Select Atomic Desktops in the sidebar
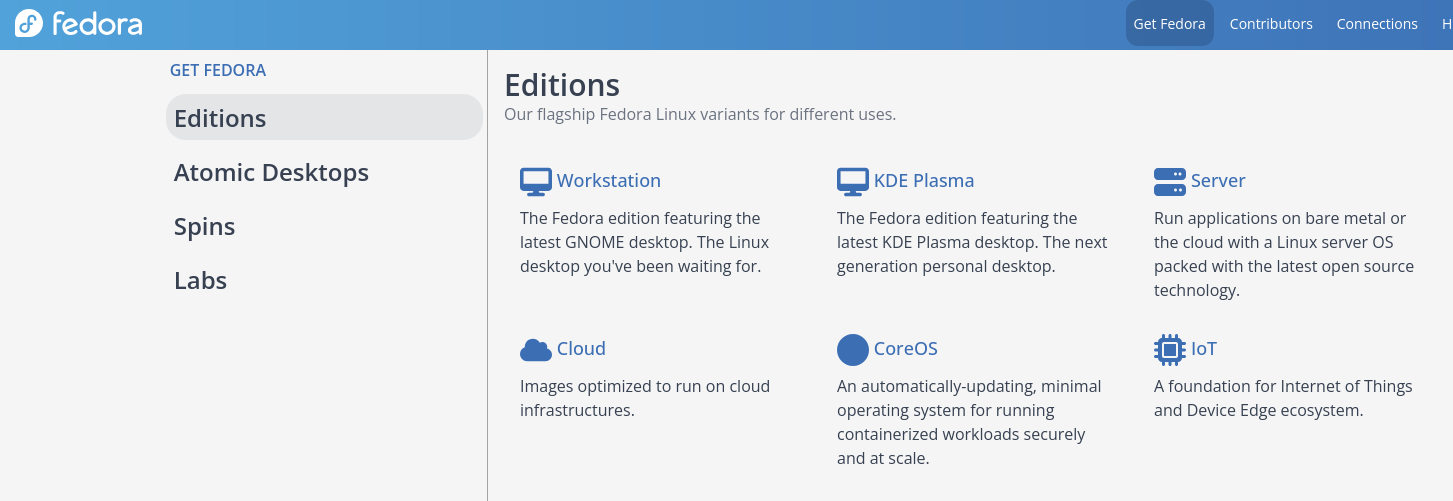Viewport: 1453px width, 501px height. coord(271,172)
